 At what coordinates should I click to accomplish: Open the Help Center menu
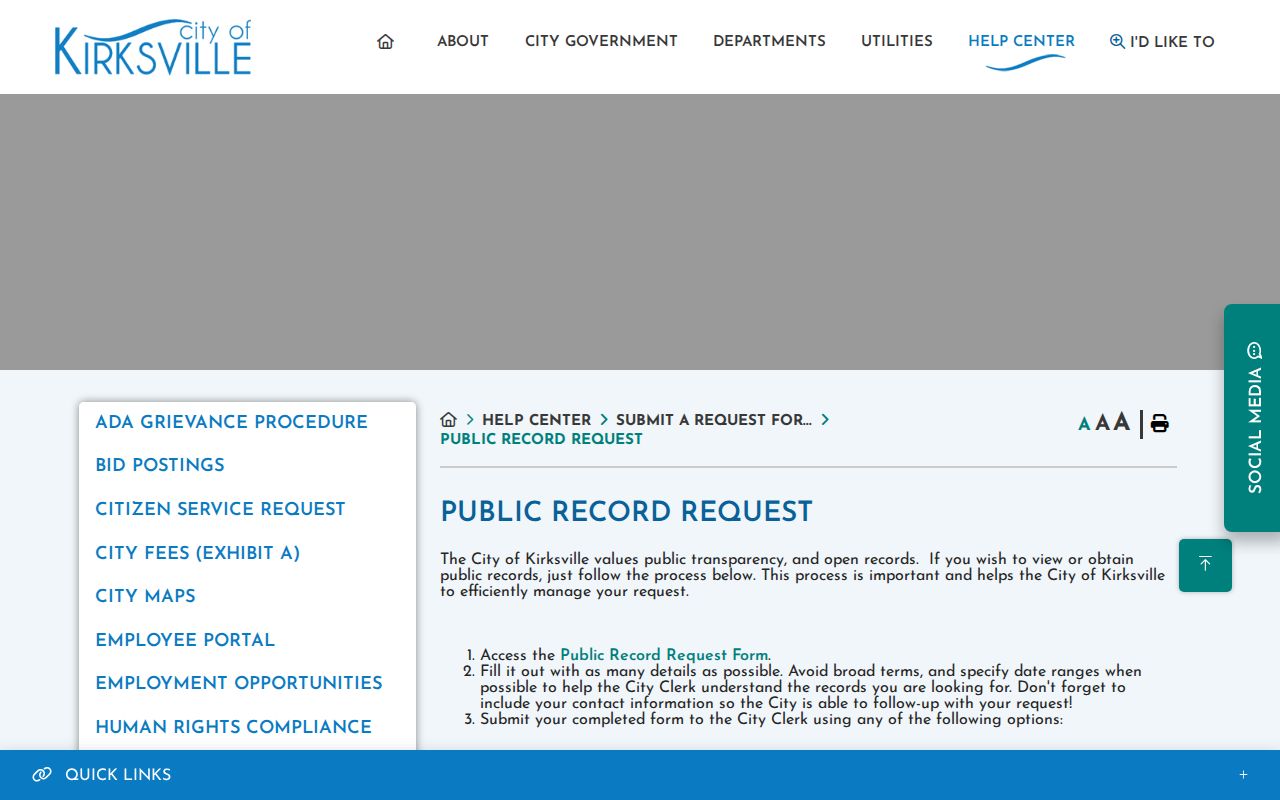click(1021, 41)
